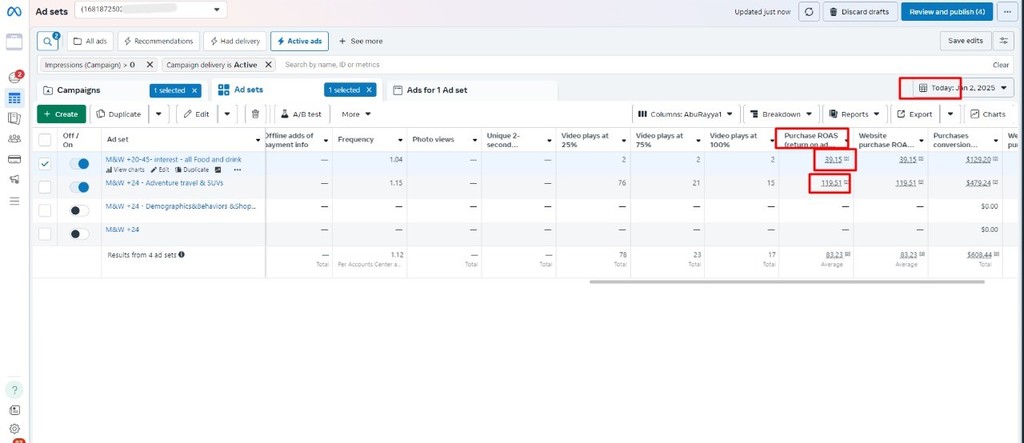Click the search by name, ID or metrics field
The image size is (1024, 443).
pos(633,65)
